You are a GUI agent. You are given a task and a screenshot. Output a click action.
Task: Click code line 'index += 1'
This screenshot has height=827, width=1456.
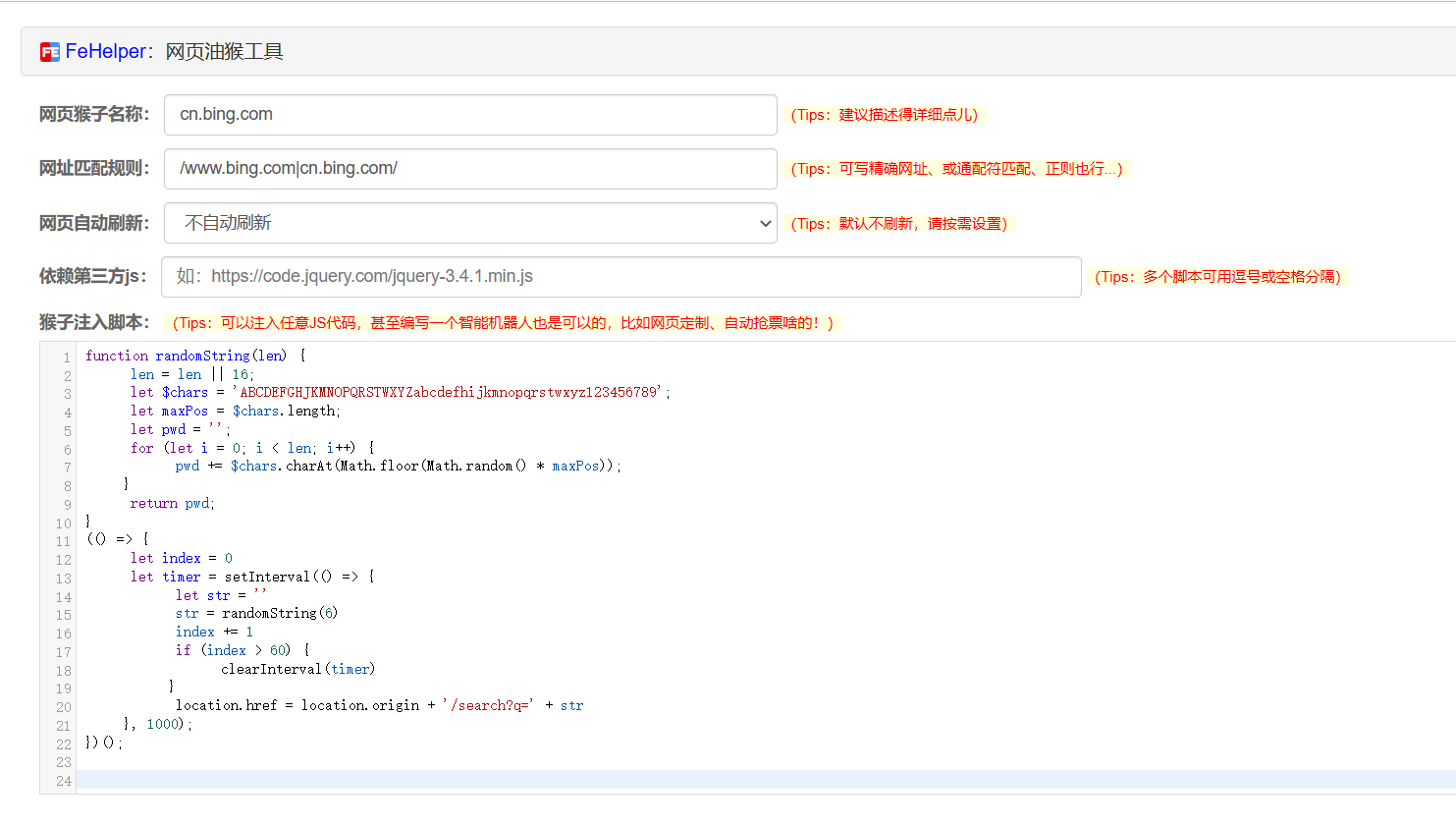pyautogui.click(x=214, y=632)
